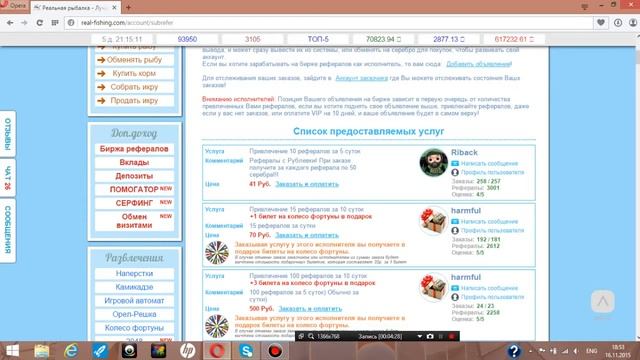Open the СООБЩЕНИЯ side tab
Viewport: 640px width, 360px height.
click(8, 230)
